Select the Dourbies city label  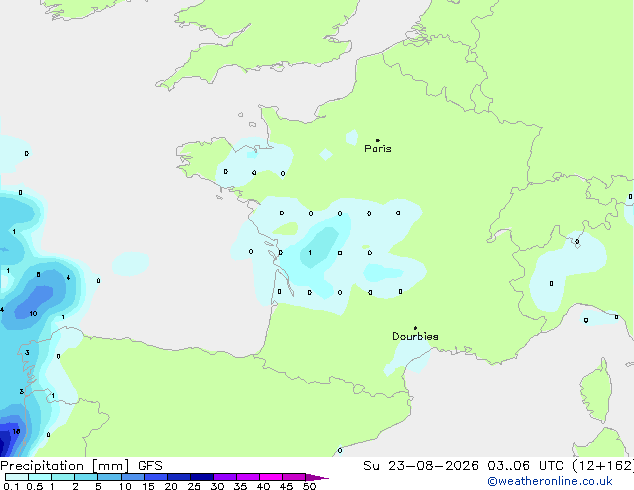(415, 336)
